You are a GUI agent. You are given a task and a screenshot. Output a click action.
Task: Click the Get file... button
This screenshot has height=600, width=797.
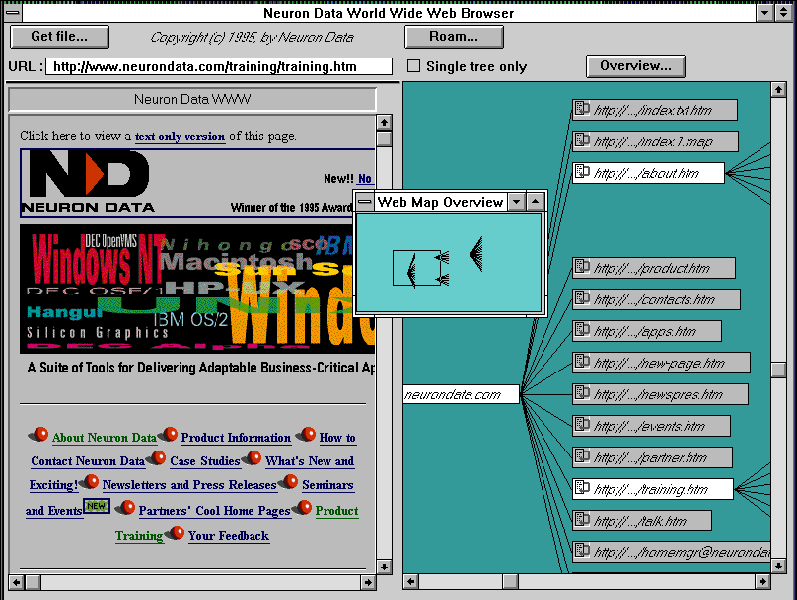tap(59, 37)
